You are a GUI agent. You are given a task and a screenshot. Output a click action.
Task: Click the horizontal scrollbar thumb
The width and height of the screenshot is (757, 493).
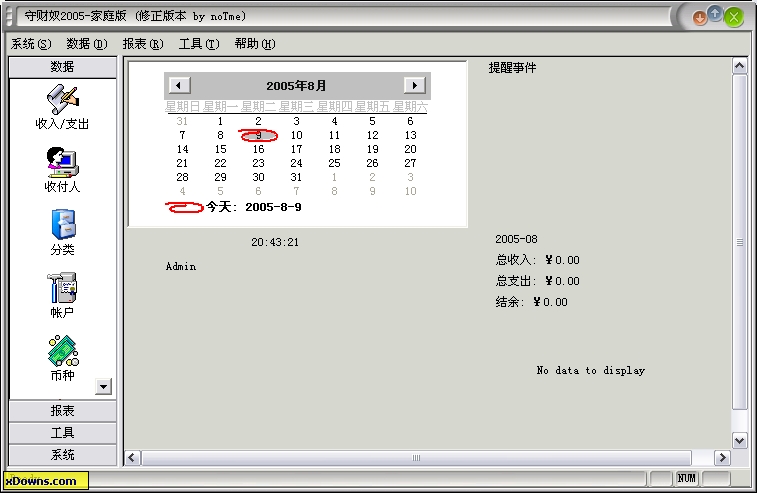(x=417, y=457)
